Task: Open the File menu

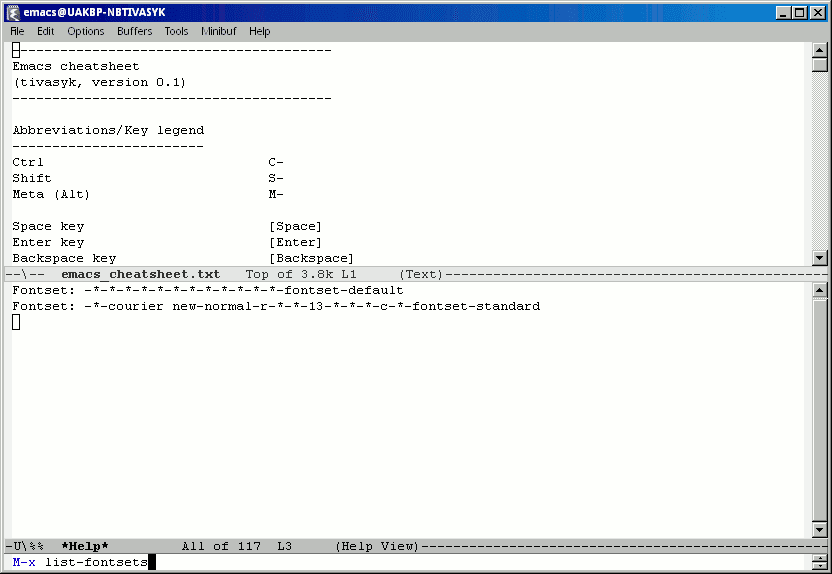Action: pos(17,31)
